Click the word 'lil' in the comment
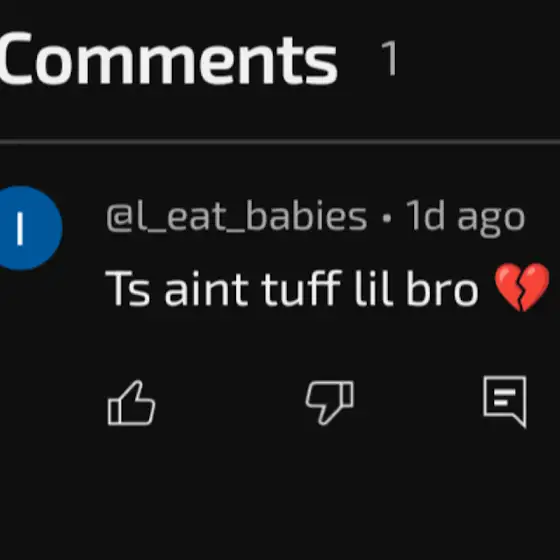Screen dimensions: 560x560 (374, 288)
